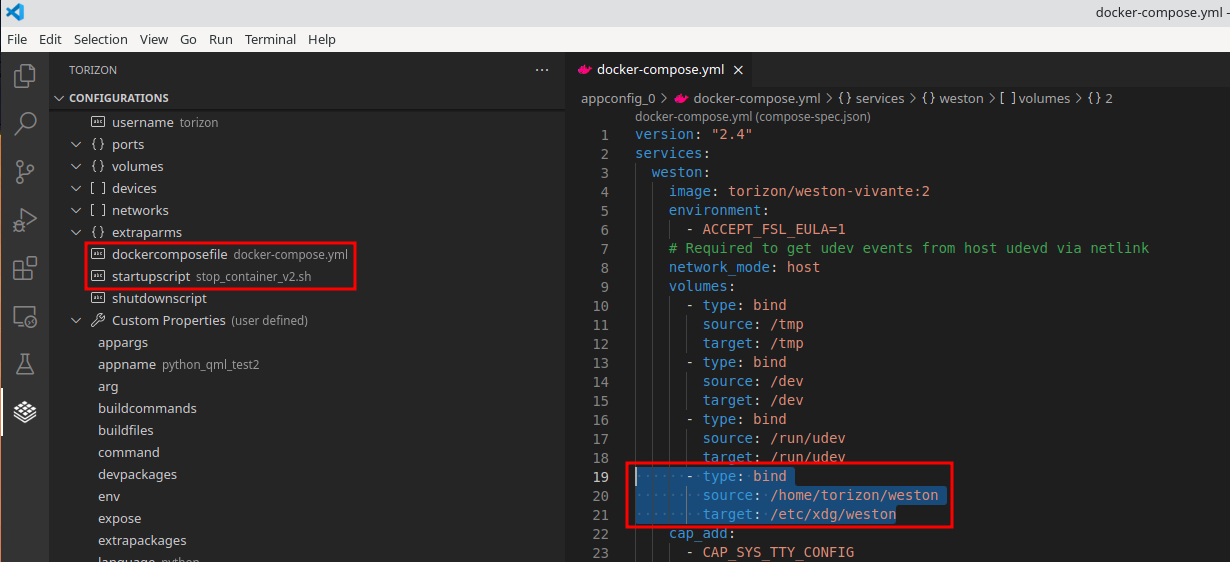The height and width of the screenshot is (562, 1230).
Task: Click the services breadcrumb segment
Action: click(879, 98)
